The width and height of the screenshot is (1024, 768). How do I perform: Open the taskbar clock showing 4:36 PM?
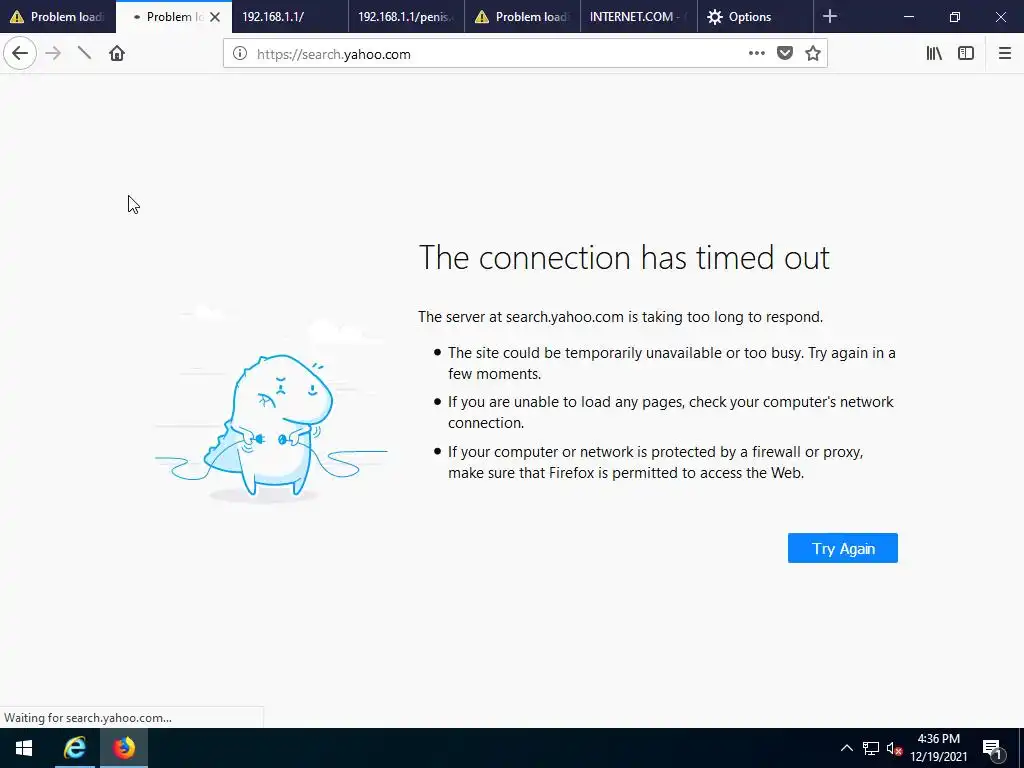pos(938,748)
